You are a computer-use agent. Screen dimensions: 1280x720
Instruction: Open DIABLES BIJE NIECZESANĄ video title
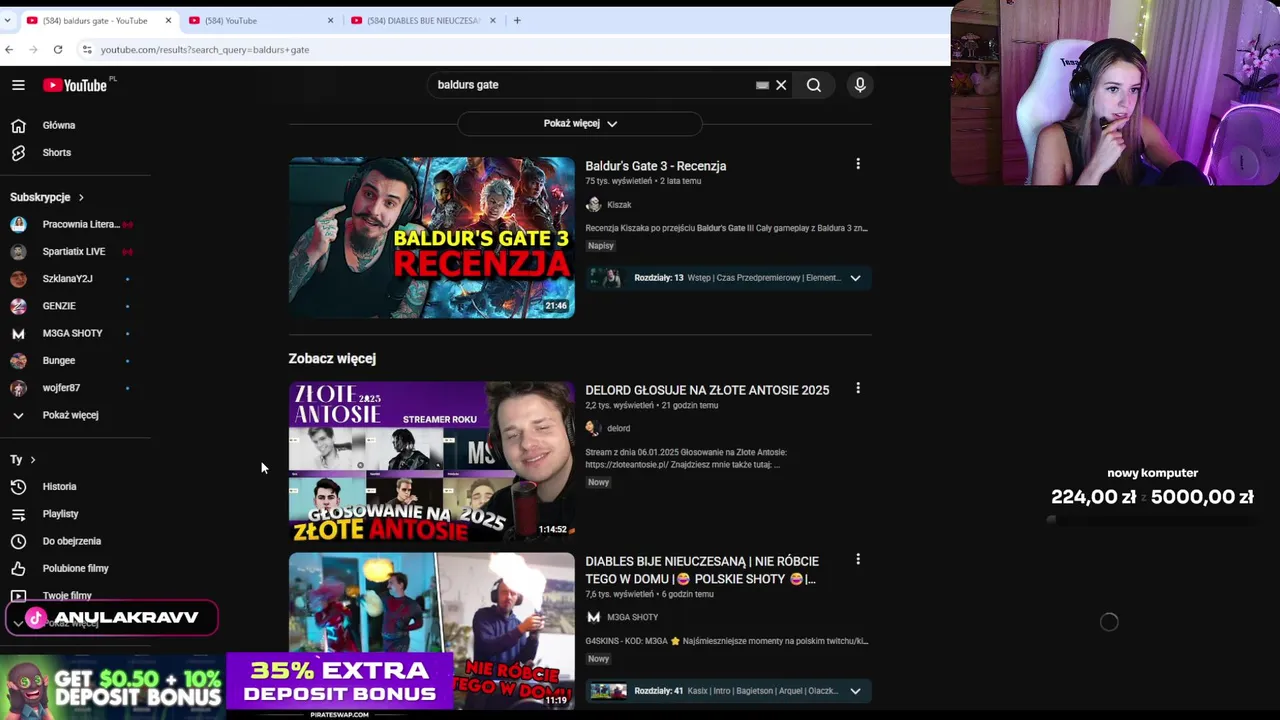pyautogui.click(x=702, y=570)
